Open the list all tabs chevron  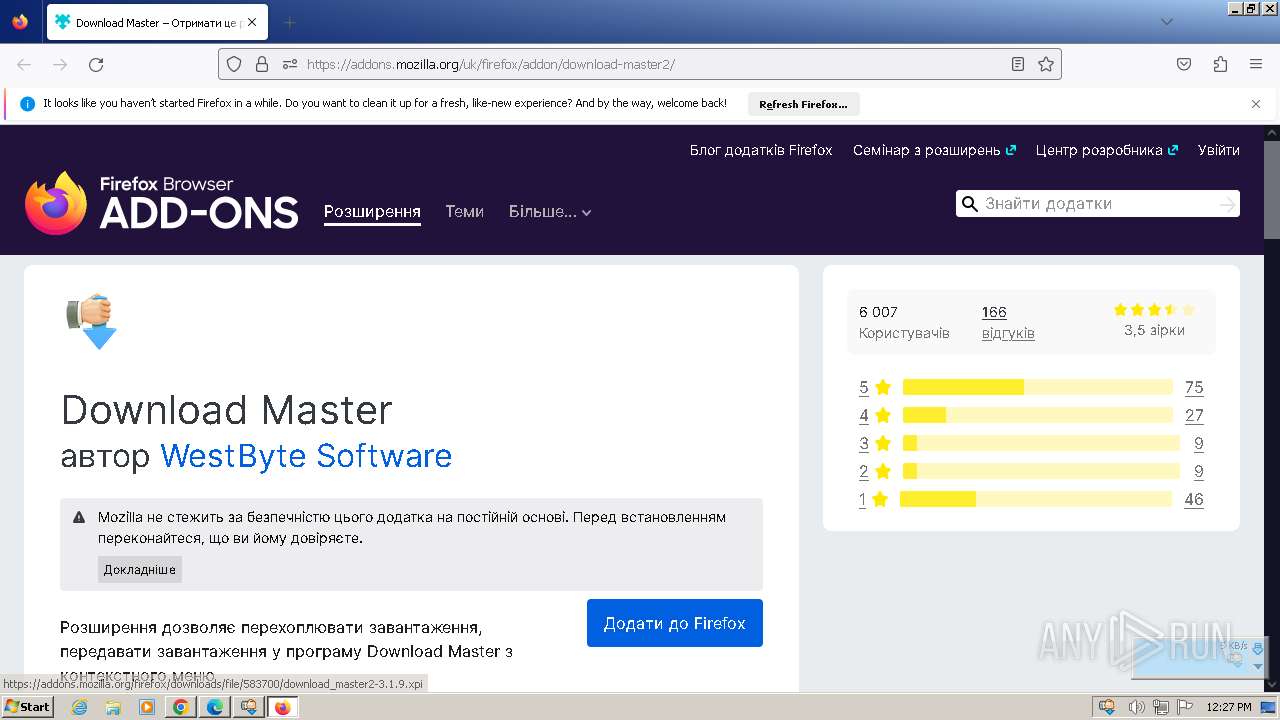[1166, 22]
